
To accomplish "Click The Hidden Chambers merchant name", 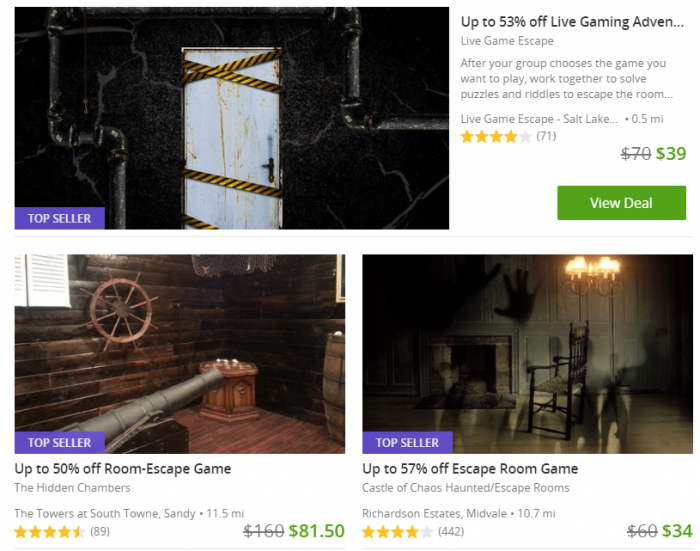I will coord(72,488).
